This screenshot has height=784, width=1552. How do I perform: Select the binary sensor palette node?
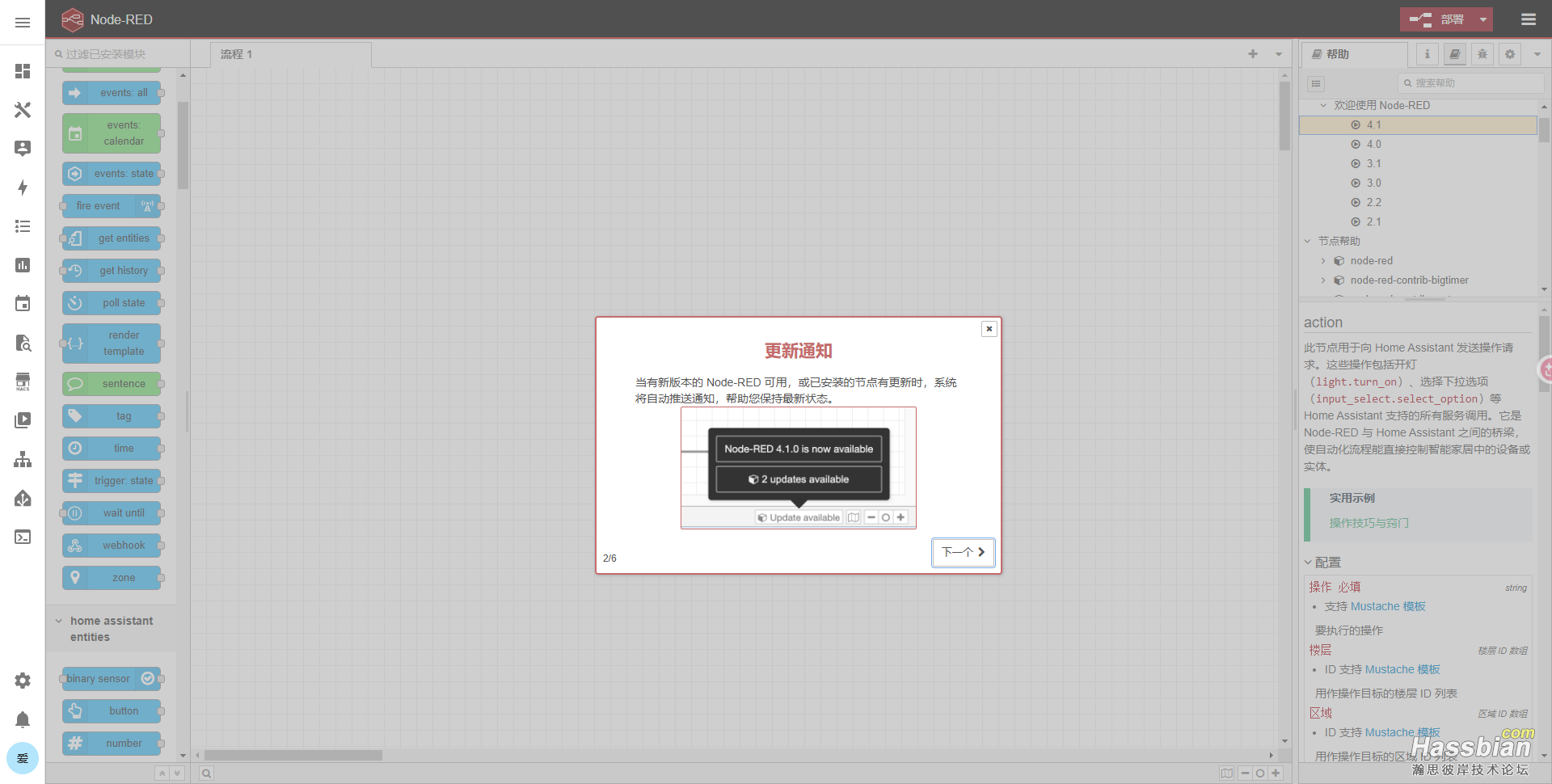tap(112, 679)
